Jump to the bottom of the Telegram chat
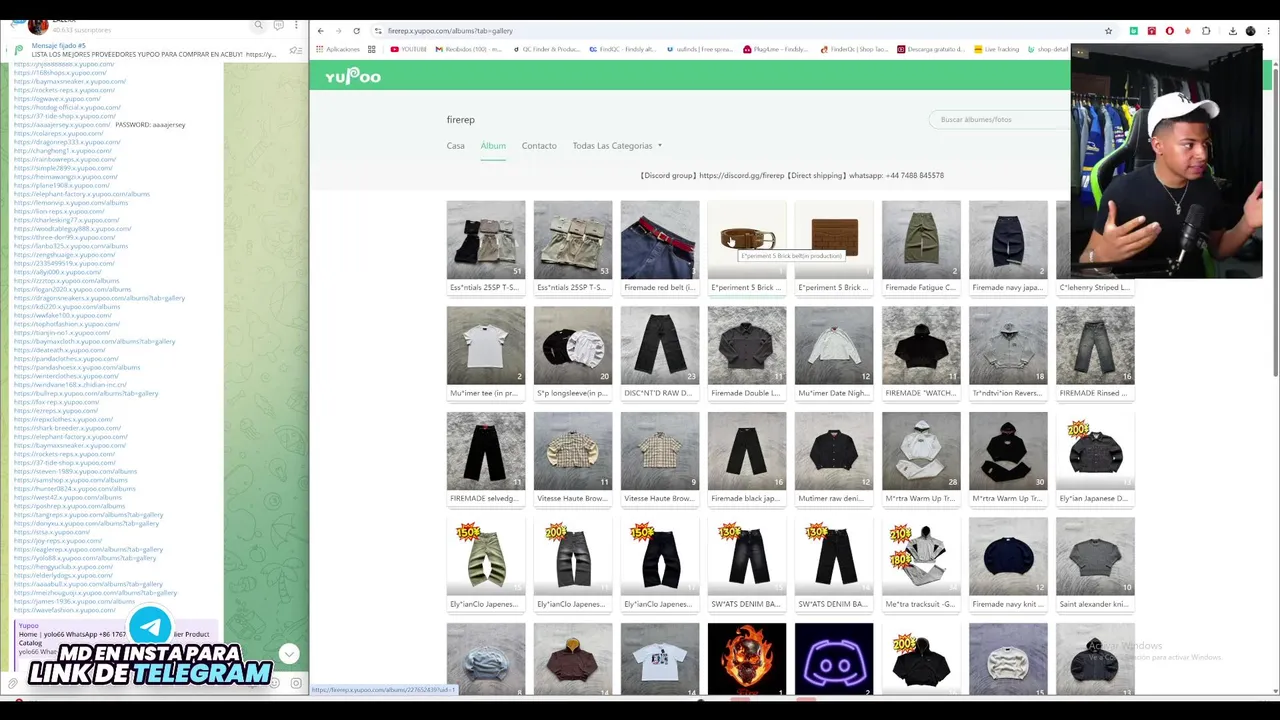 [x=289, y=654]
